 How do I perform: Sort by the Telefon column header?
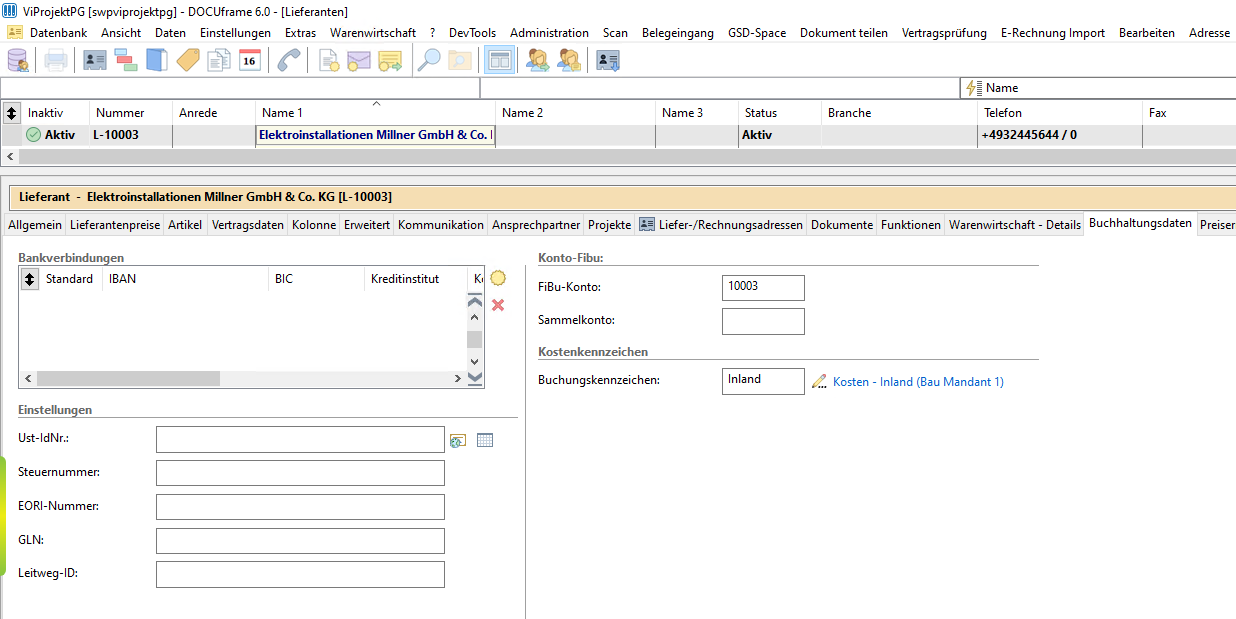tap(1060, 113)
